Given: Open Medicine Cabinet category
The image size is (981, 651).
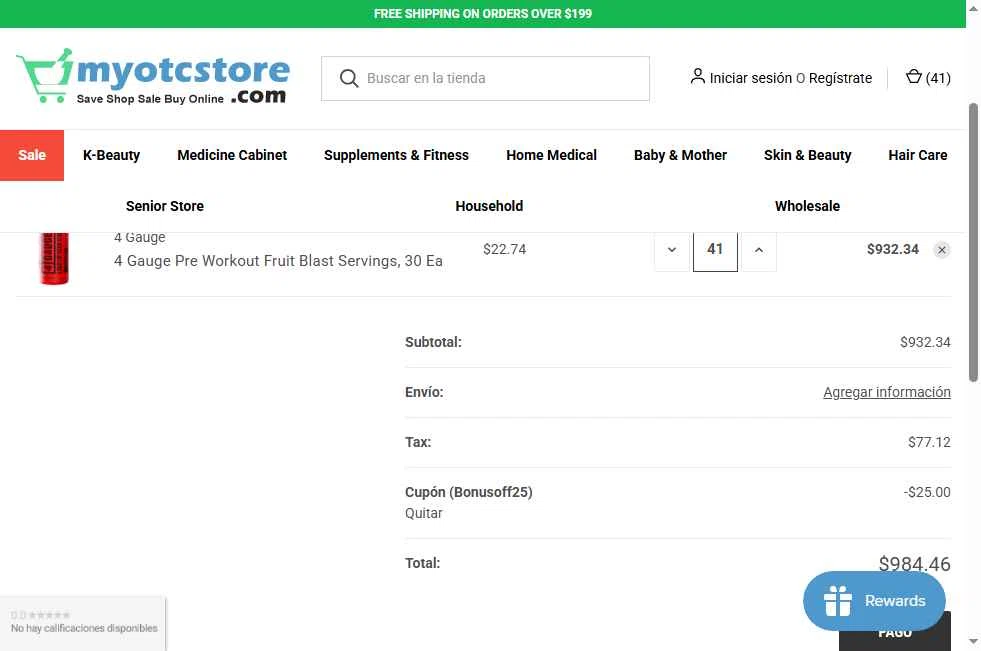Looking at the screenshot, I should pos(232,155).
